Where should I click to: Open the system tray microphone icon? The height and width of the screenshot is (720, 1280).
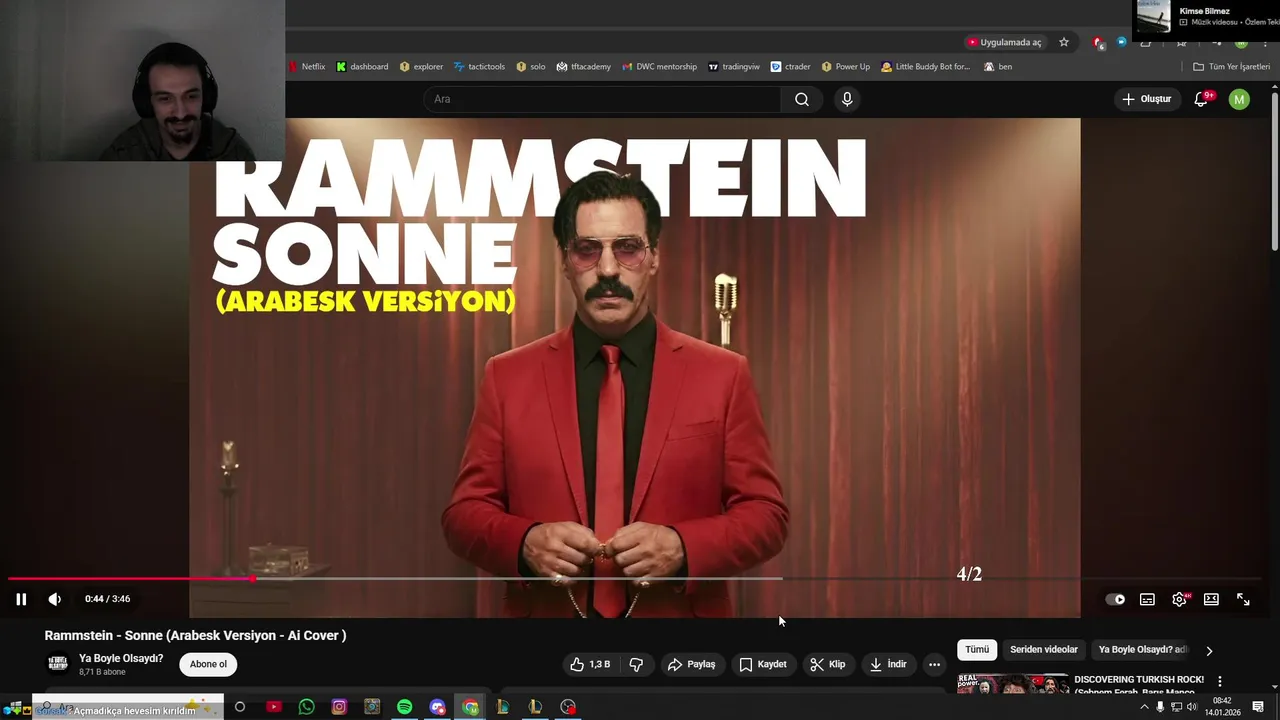(1160, 707)
